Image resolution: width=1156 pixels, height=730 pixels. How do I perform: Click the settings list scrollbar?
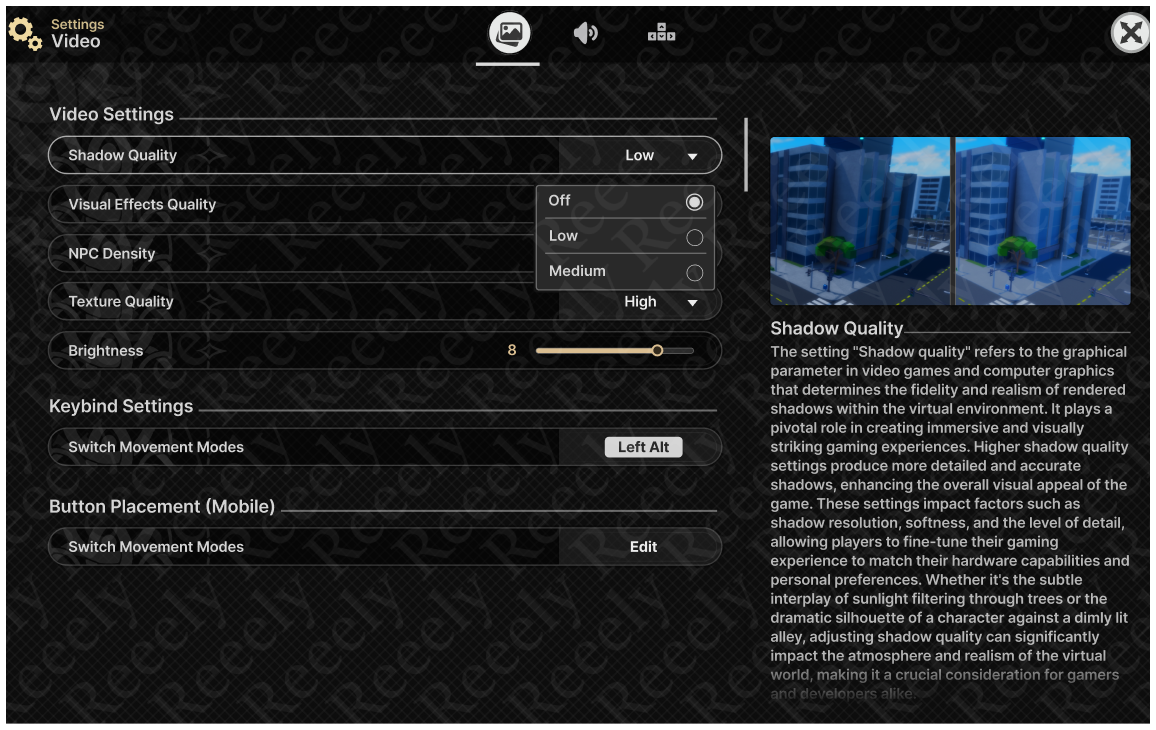pos(746,154)
